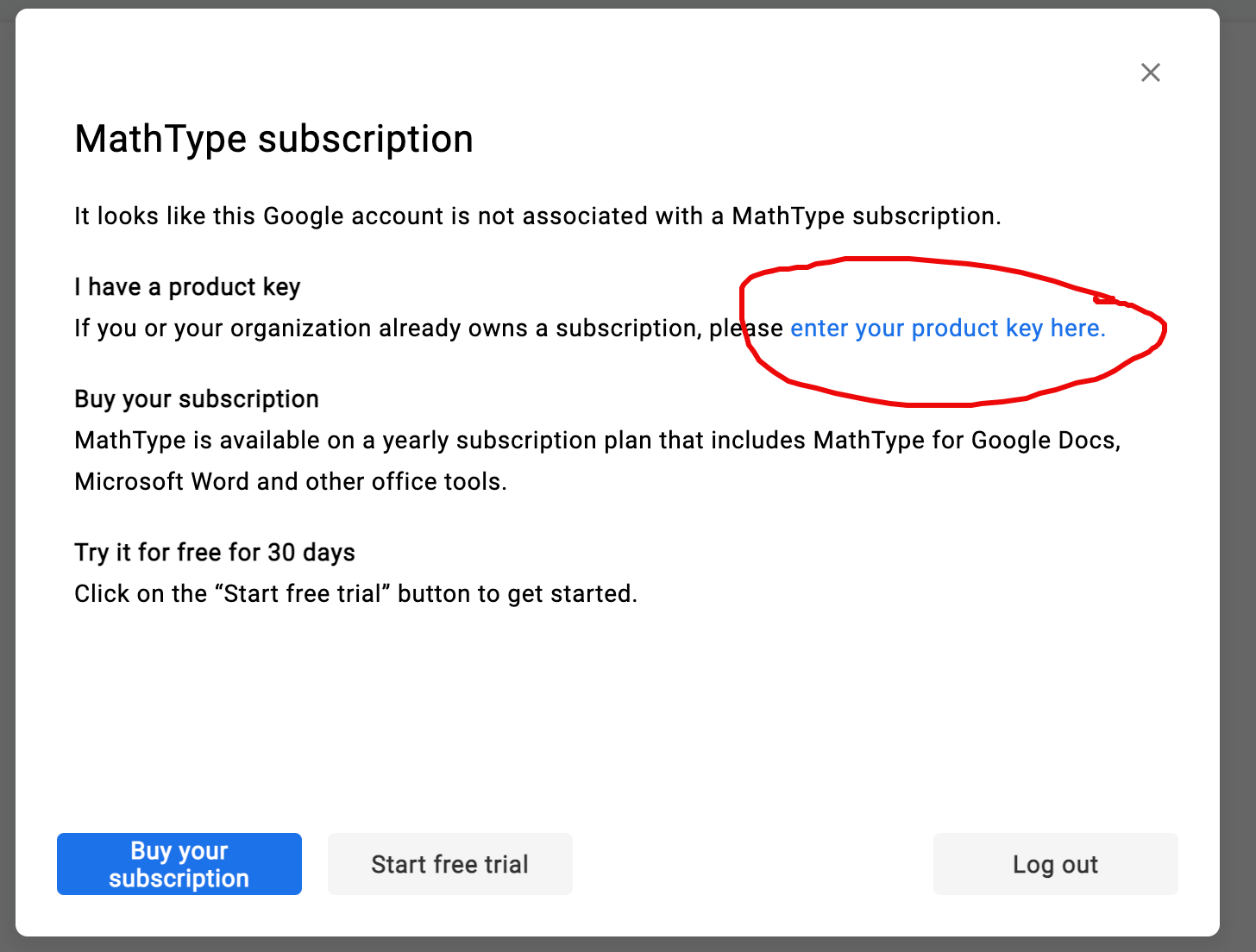Click the 'Try it for free for 30 days' heading
The image size is (1256, 952).
click(215, 553)
